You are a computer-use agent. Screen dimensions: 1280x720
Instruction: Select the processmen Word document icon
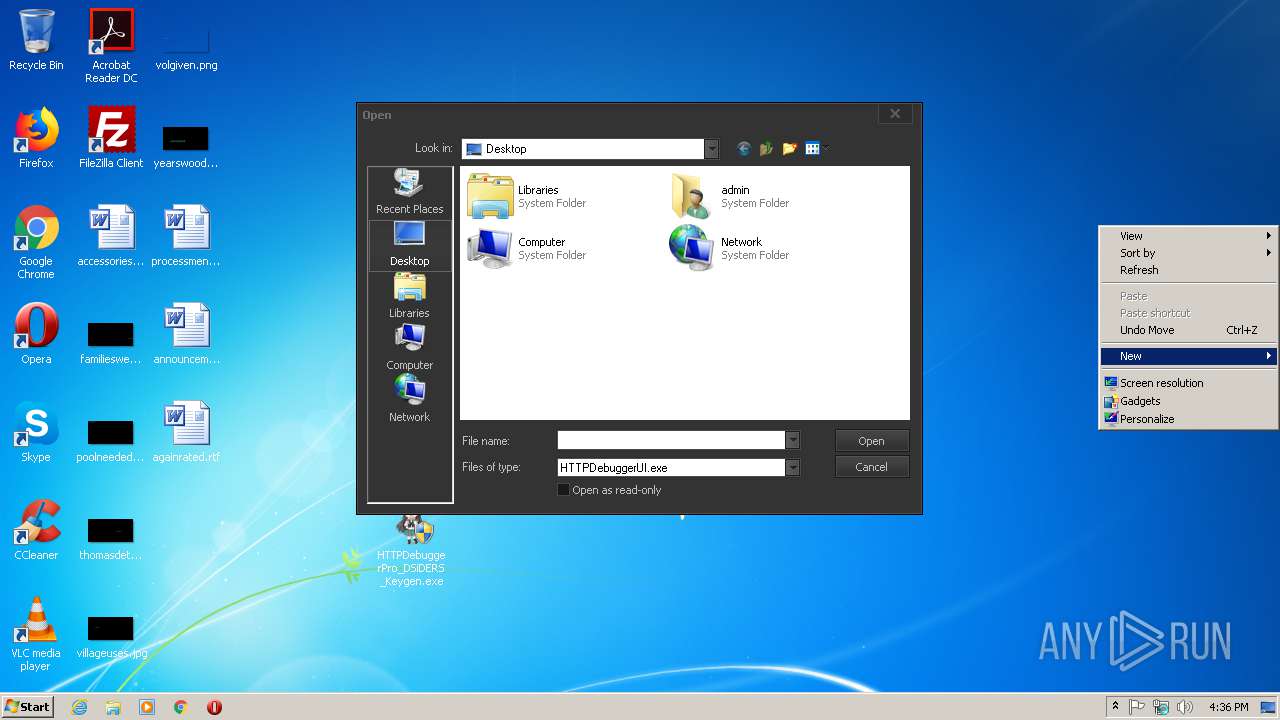[186, 236]
